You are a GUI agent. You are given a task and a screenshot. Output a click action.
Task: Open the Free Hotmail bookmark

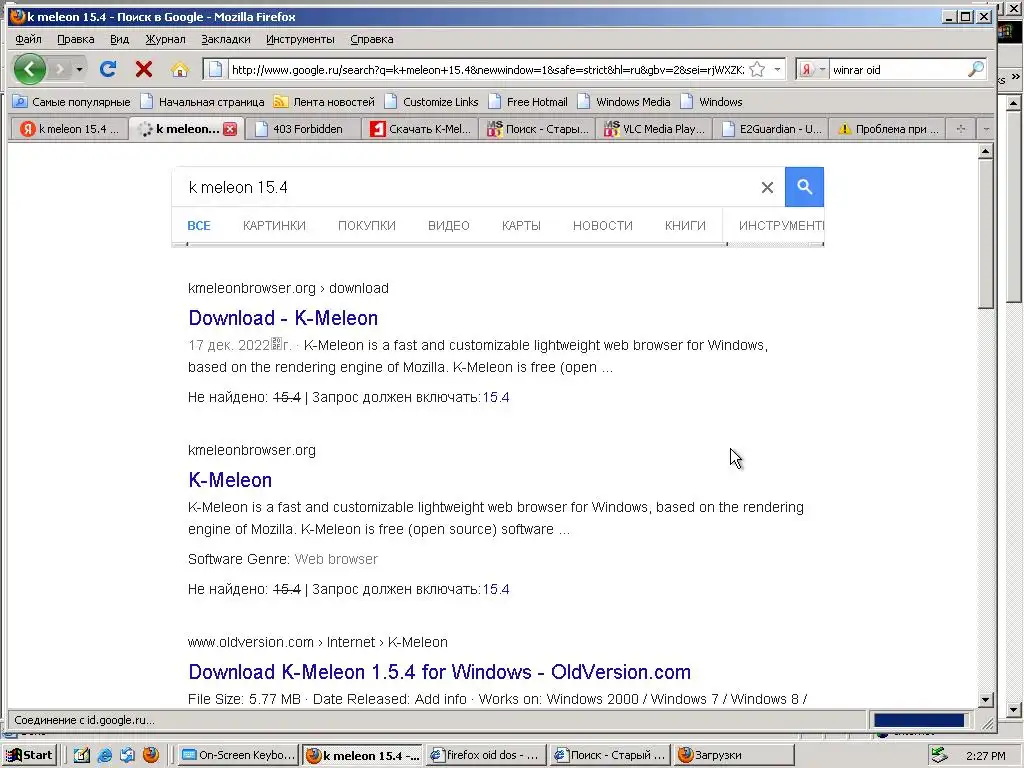click(528, 102)
